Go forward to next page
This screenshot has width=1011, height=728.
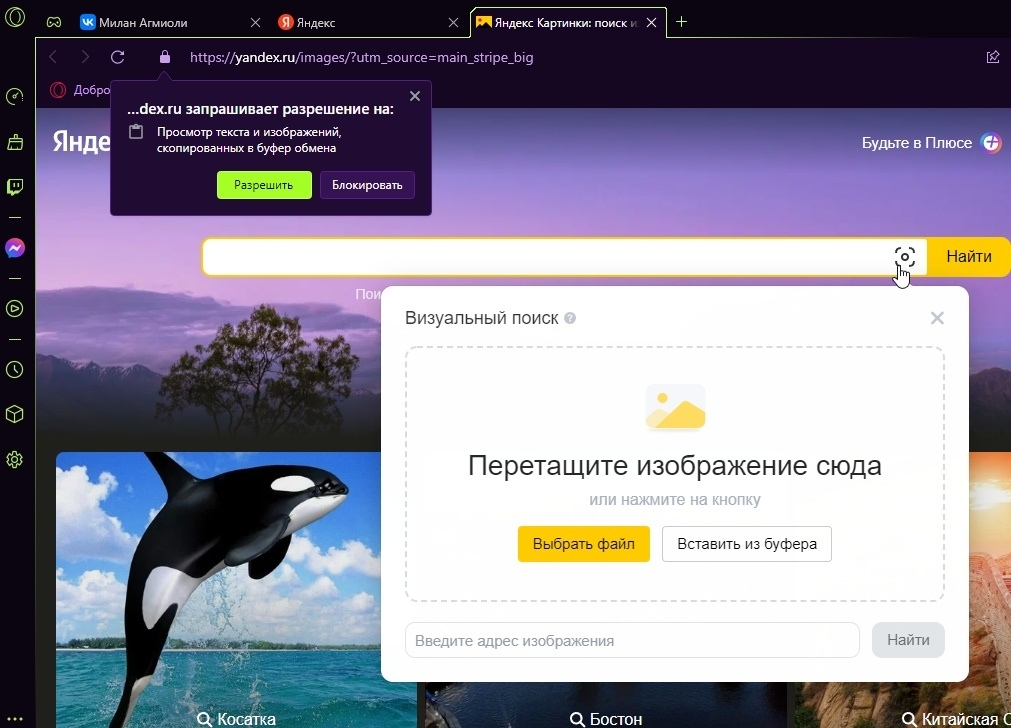85,57
